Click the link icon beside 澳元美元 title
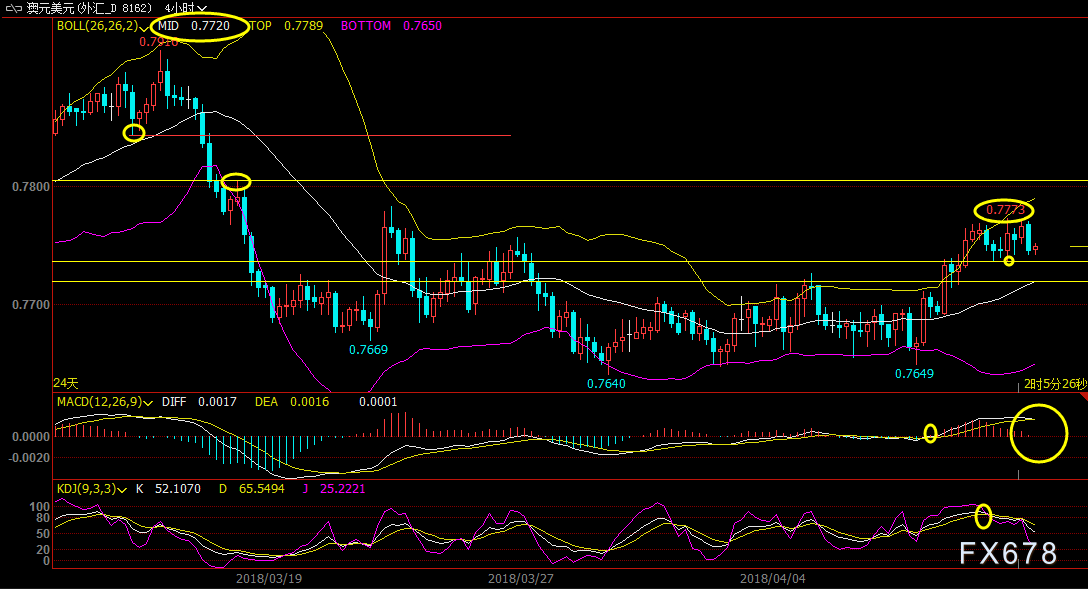 pos(13,8)
